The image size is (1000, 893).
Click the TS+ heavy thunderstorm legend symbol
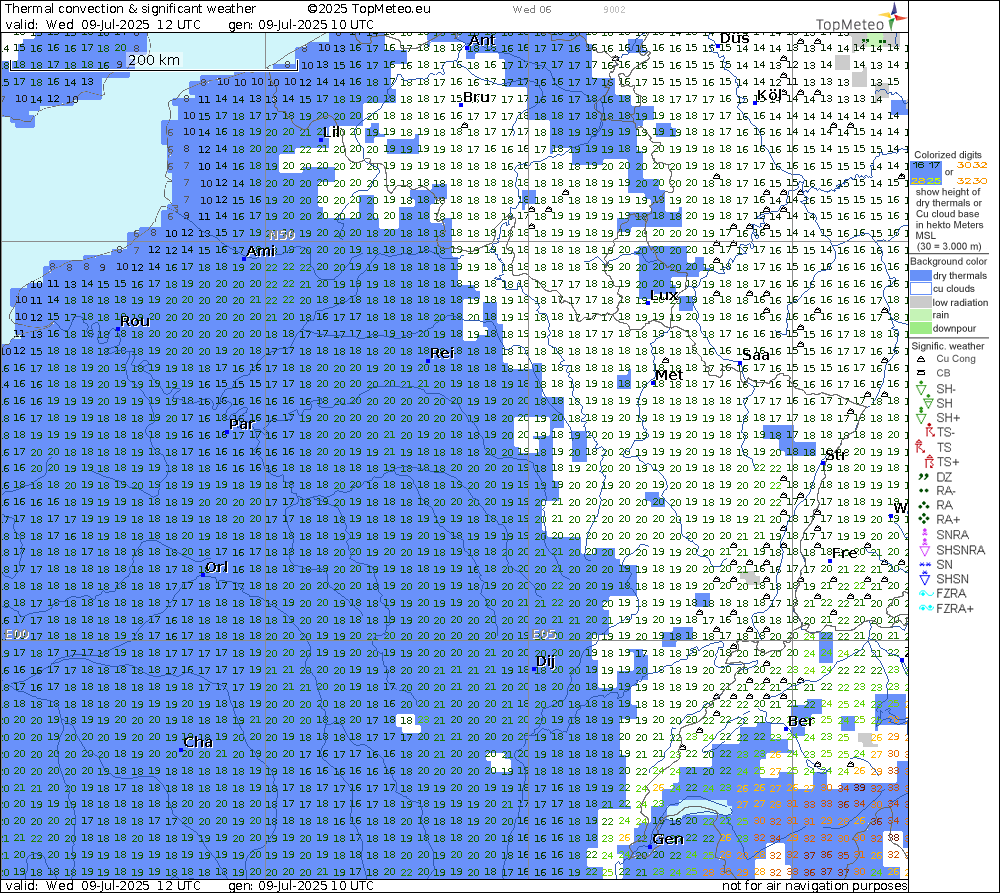(x=929, y=461)
